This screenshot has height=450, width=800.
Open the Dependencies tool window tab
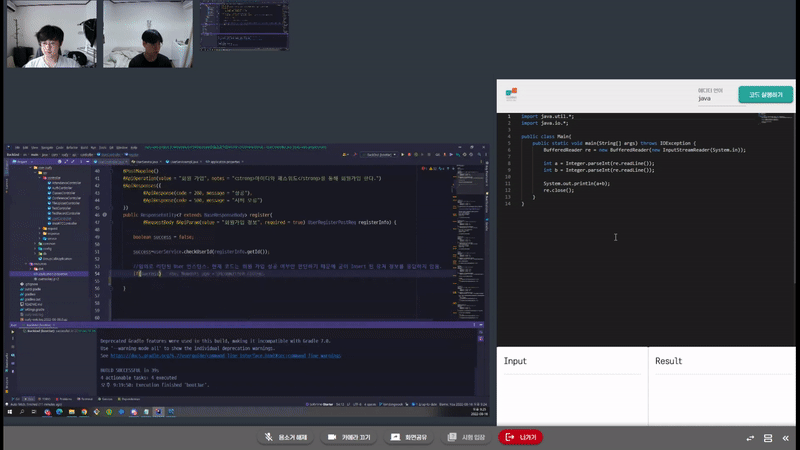point(129,399)
